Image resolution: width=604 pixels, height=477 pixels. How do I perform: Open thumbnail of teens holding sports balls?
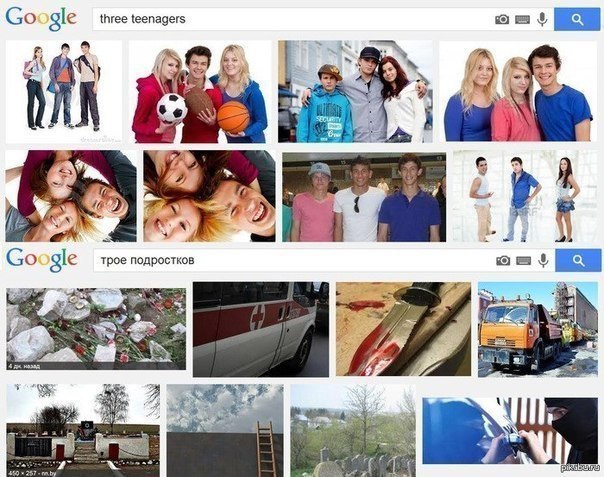(200, 92)
